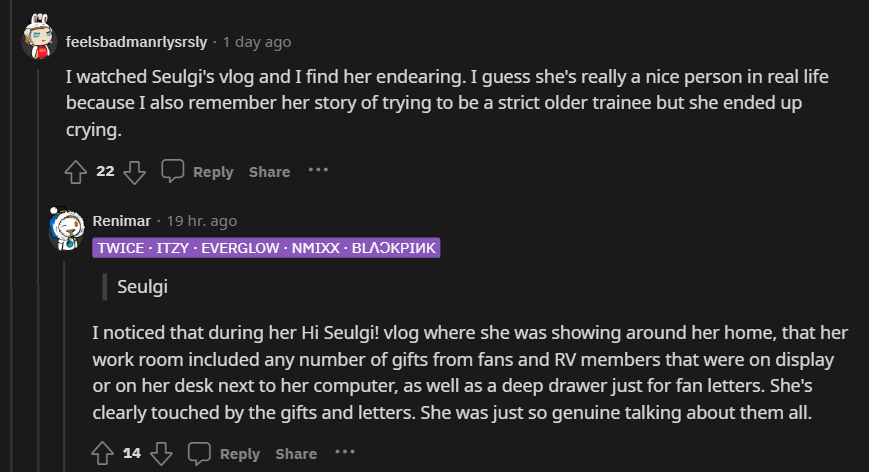Upvote Renimar's comment

[x=102, y=454]
